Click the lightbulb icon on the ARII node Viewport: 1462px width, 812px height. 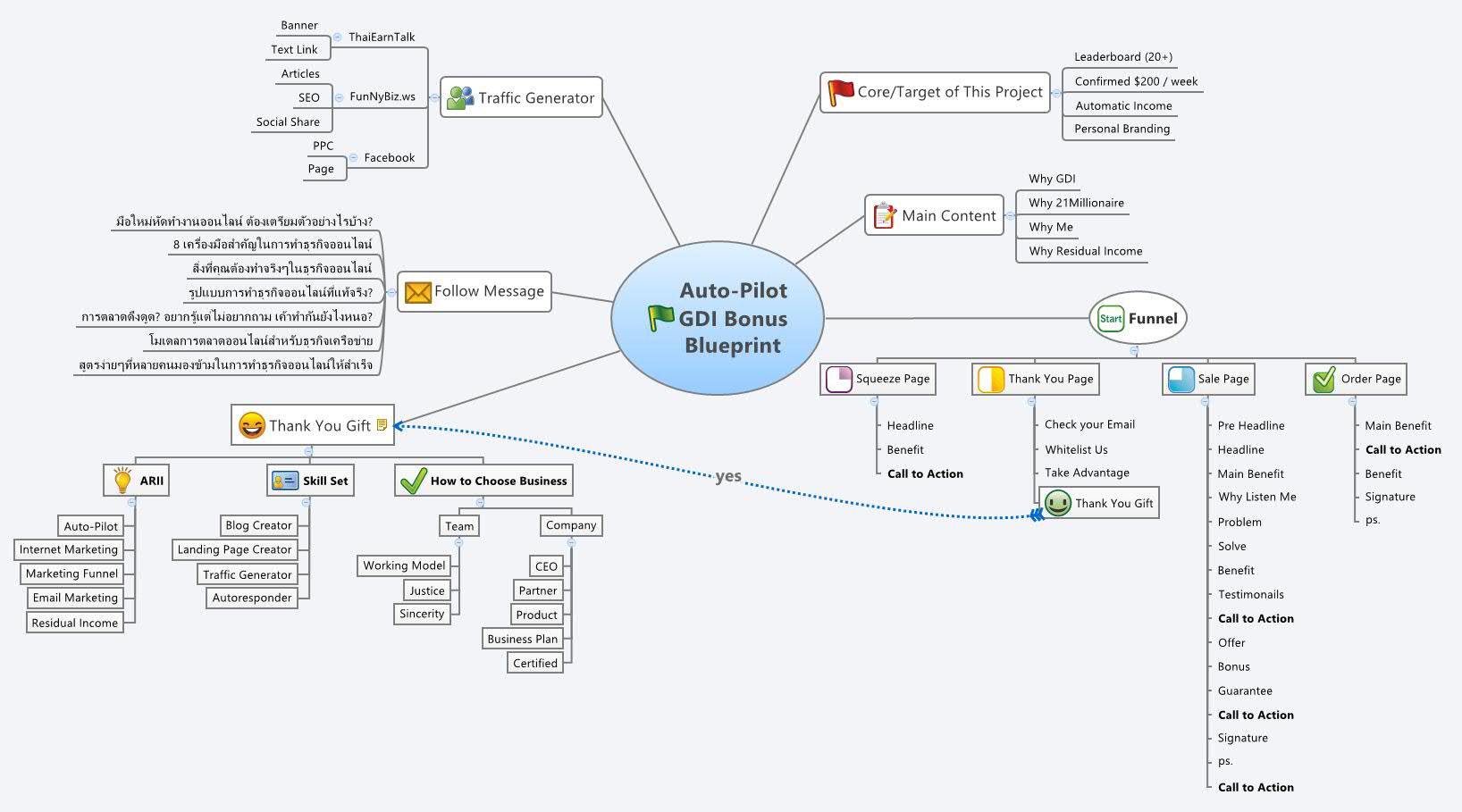122,481
